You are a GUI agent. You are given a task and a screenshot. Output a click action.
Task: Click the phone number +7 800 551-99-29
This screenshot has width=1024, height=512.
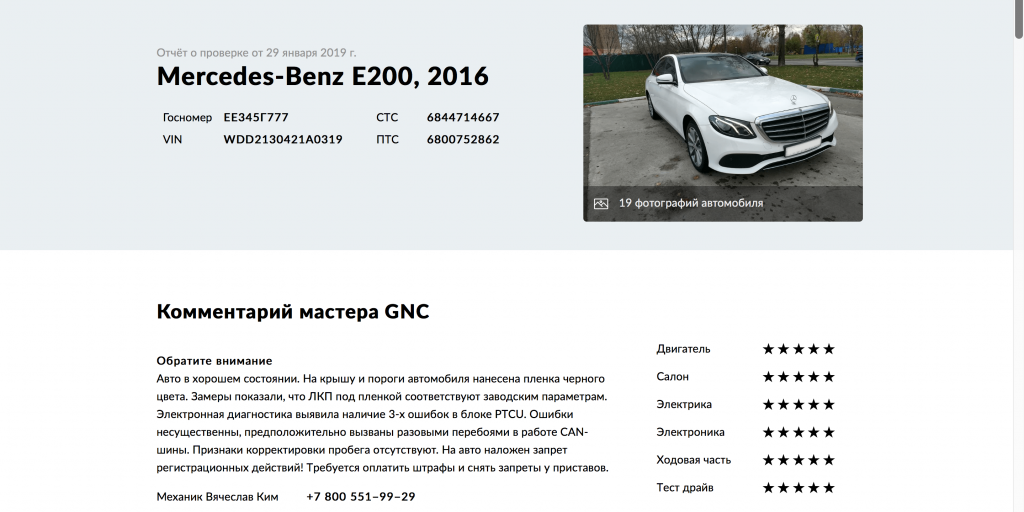pos(360,497)
